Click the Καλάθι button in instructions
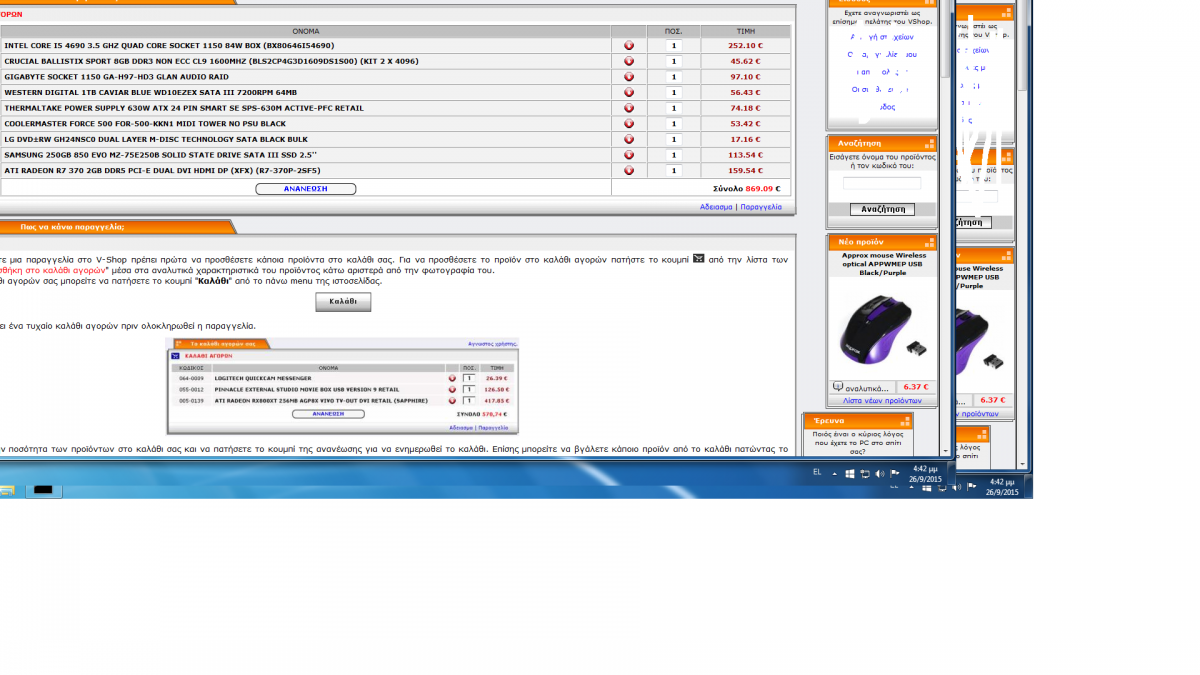 point(343,301)
